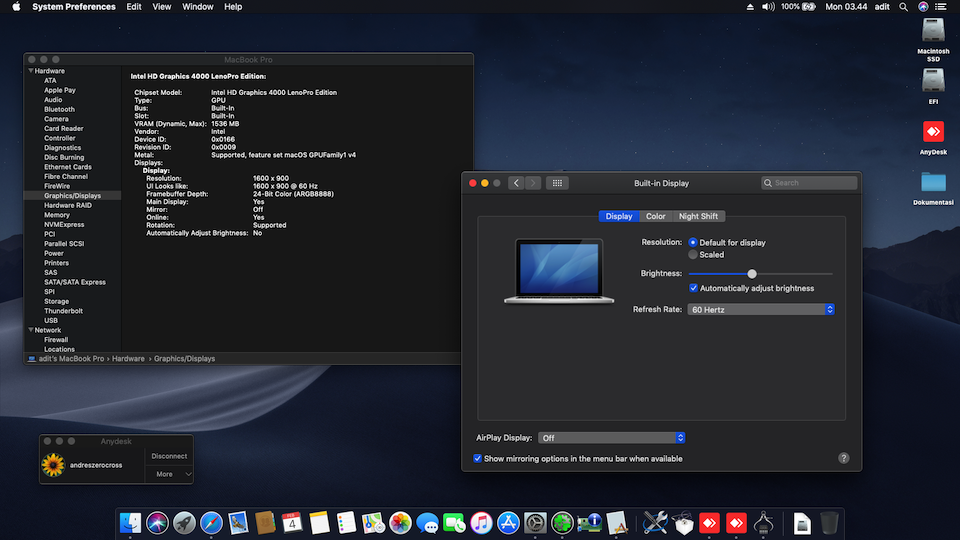Switch to the Color tab
This screenshot has height=540, width=960.
click(x=656, y=216)
